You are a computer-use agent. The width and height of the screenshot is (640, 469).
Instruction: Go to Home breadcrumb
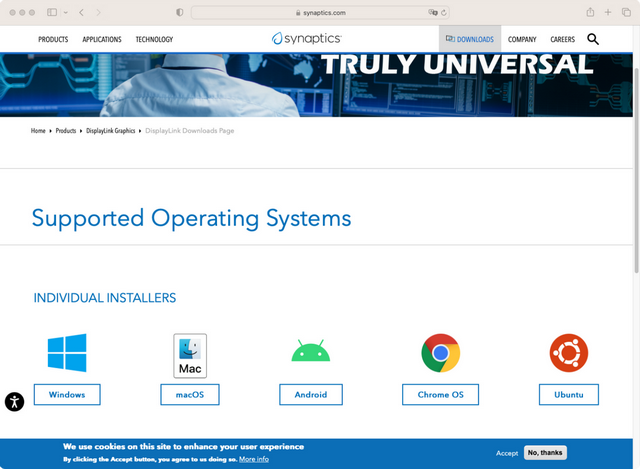point(38,131)
